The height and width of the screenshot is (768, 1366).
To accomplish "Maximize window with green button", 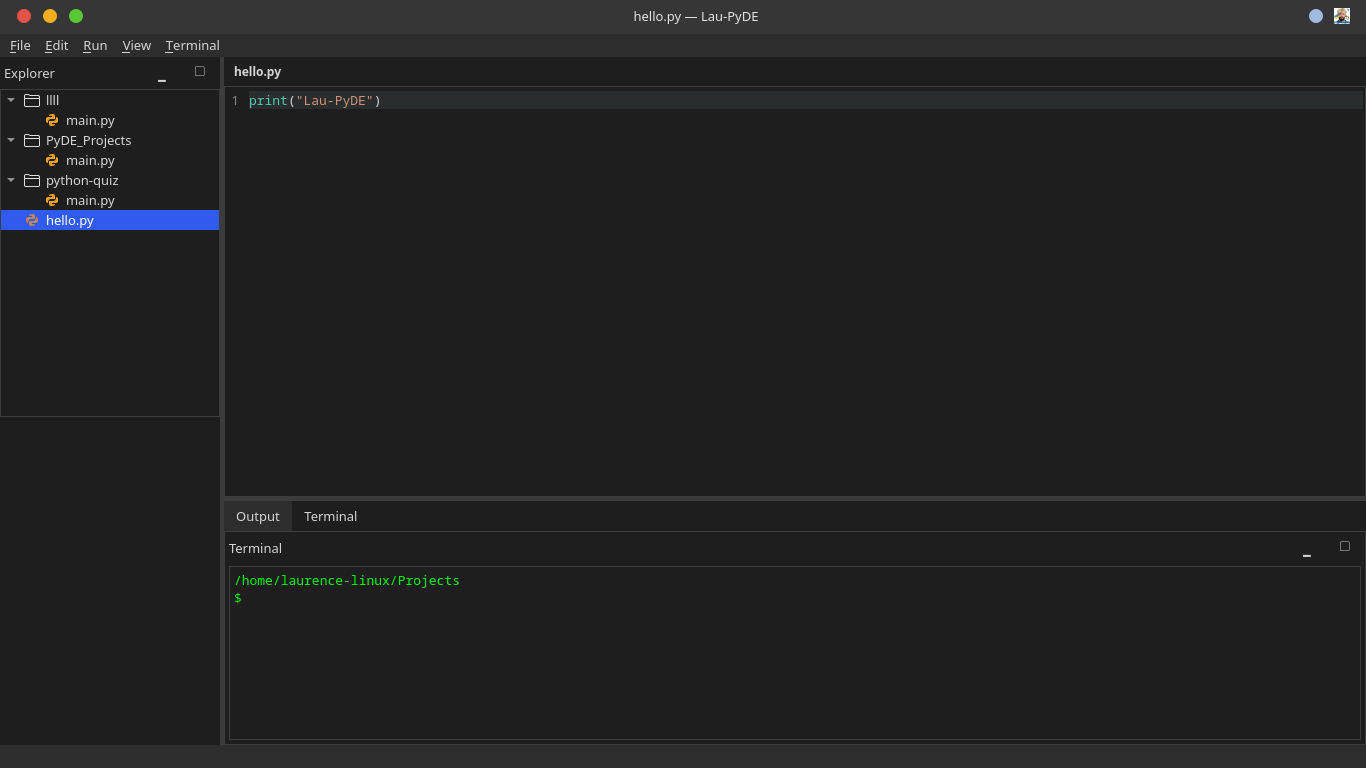I will pos(76,16).
